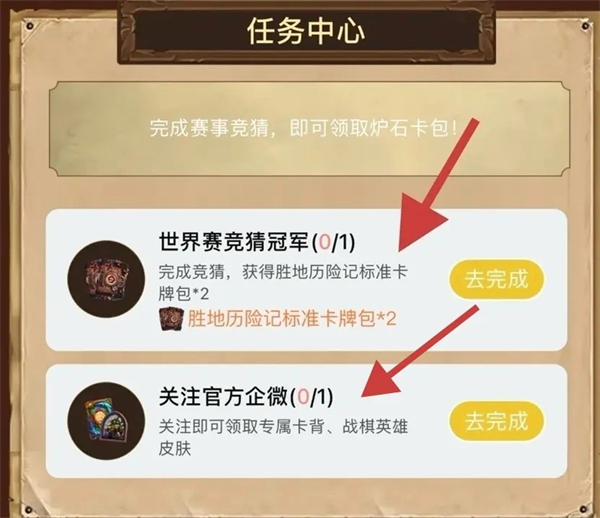This screenshot has height=518, width=600.
Task: Click the card back icon for 关注官方企微
Action: (x=106, y=420)
